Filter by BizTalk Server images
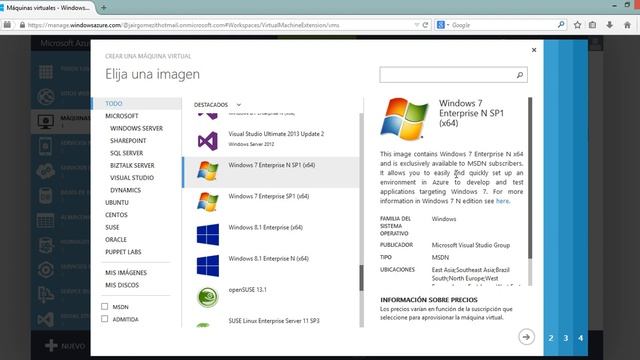This screenshot has height=360, width=640. tap(132, 165)
